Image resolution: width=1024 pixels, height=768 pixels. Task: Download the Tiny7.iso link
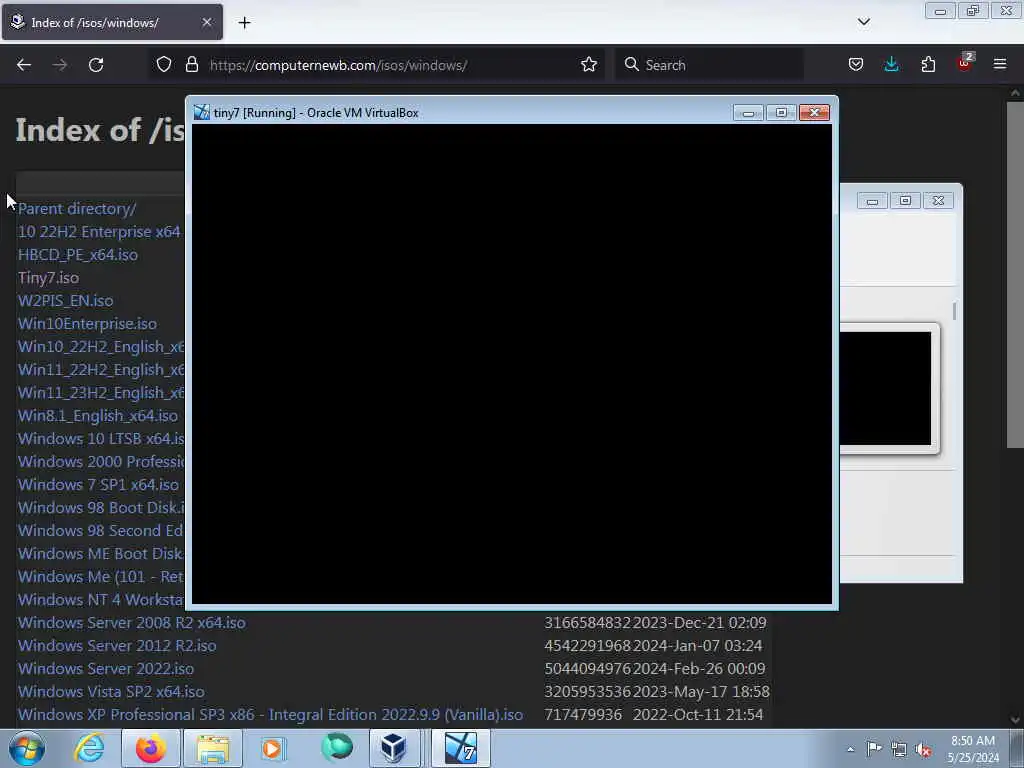click(48, 278)
